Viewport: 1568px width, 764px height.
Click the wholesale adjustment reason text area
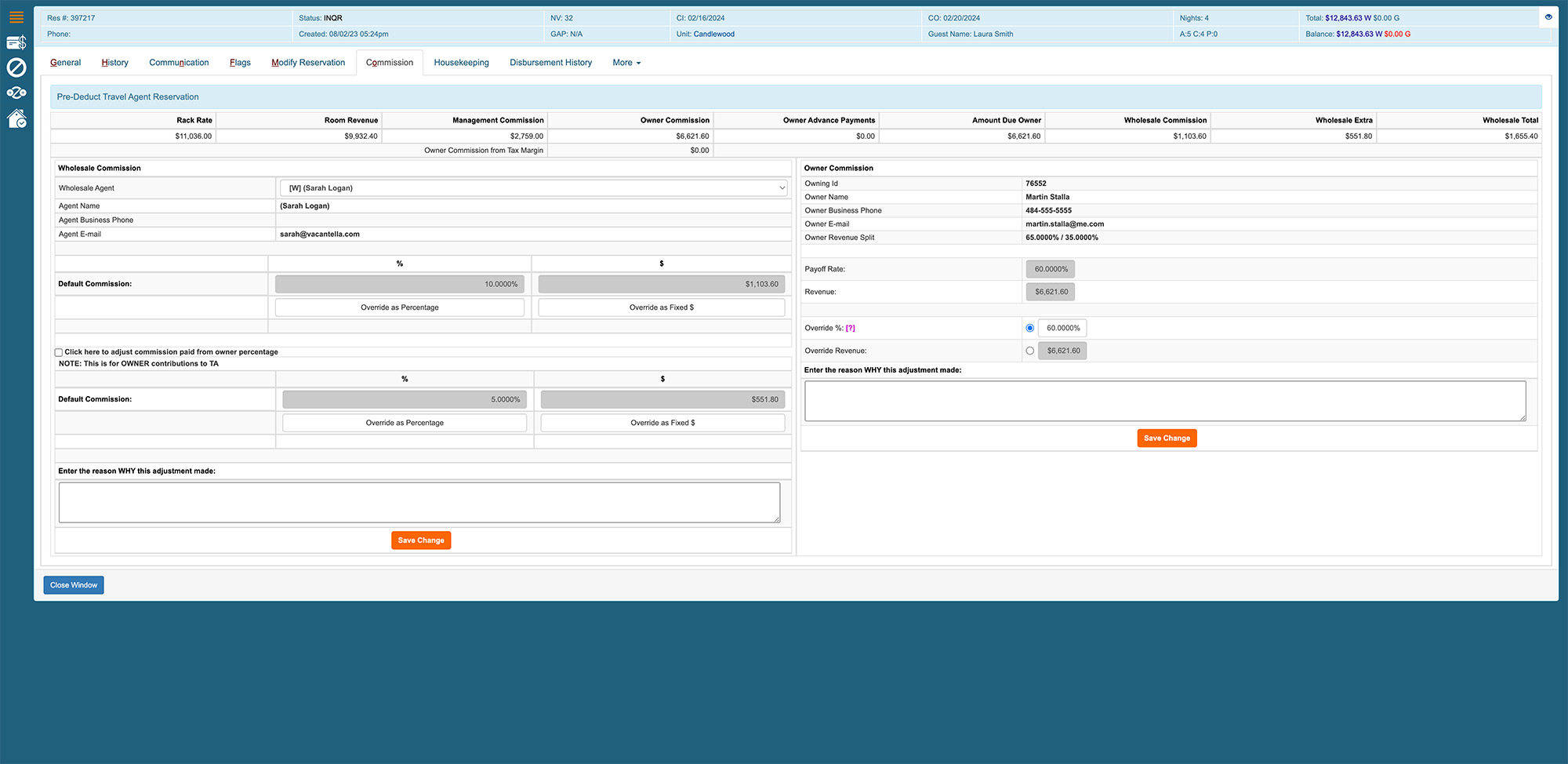(x=419, y=503)
